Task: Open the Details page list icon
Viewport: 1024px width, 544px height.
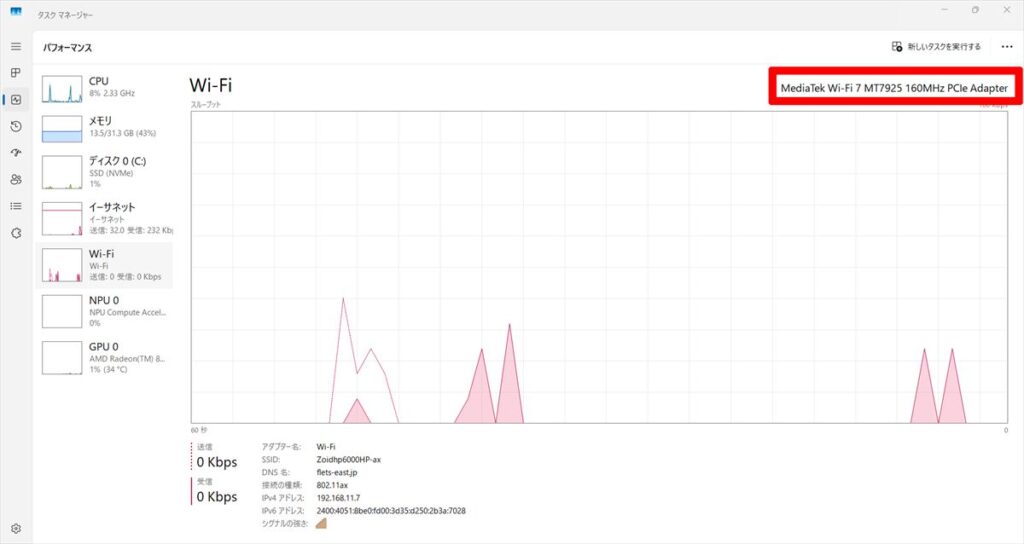Action: (x=15, y=206)
